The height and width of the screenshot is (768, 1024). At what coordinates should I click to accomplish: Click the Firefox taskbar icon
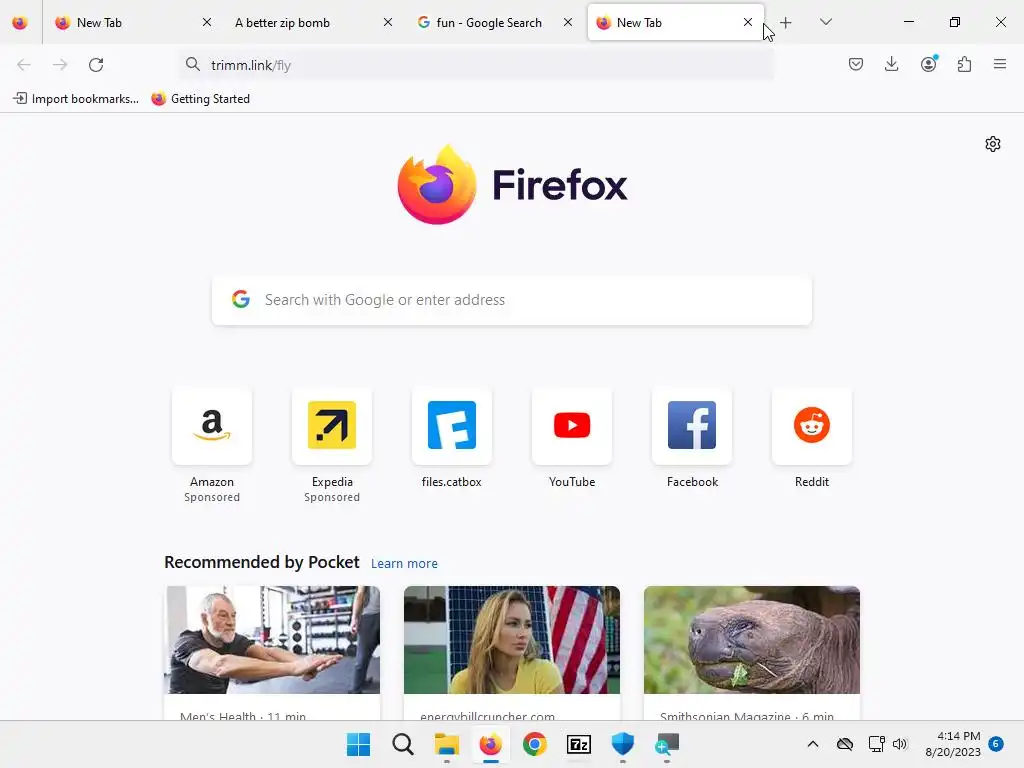pyautogui.click(x=490, y=744)
